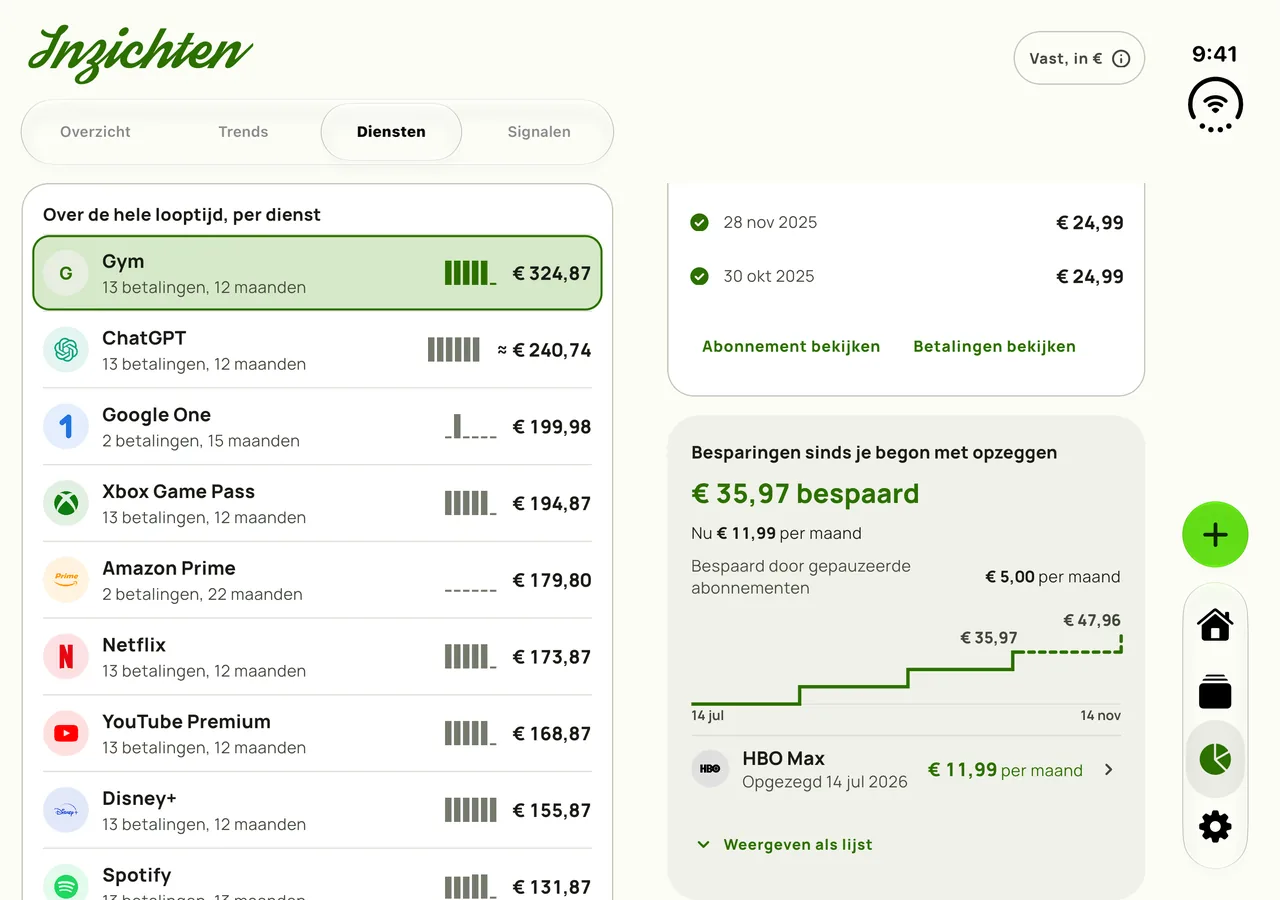1280x900 pixels.
Task: Expand Weergeven als lijst
Action: (784, 845)
